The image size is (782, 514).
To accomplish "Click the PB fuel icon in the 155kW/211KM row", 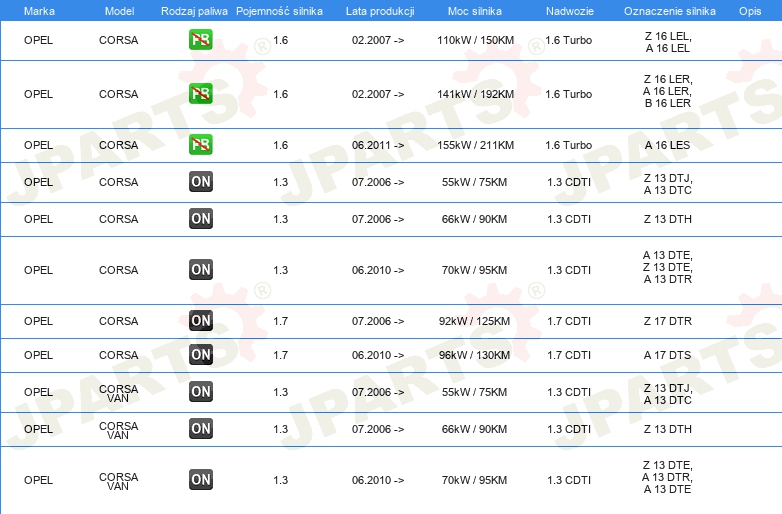I will pyautogui.click(x=201, y=145).
